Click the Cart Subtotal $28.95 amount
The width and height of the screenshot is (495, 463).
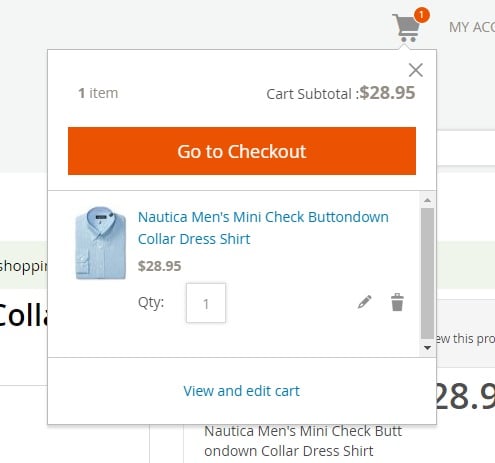pos(388,93)
